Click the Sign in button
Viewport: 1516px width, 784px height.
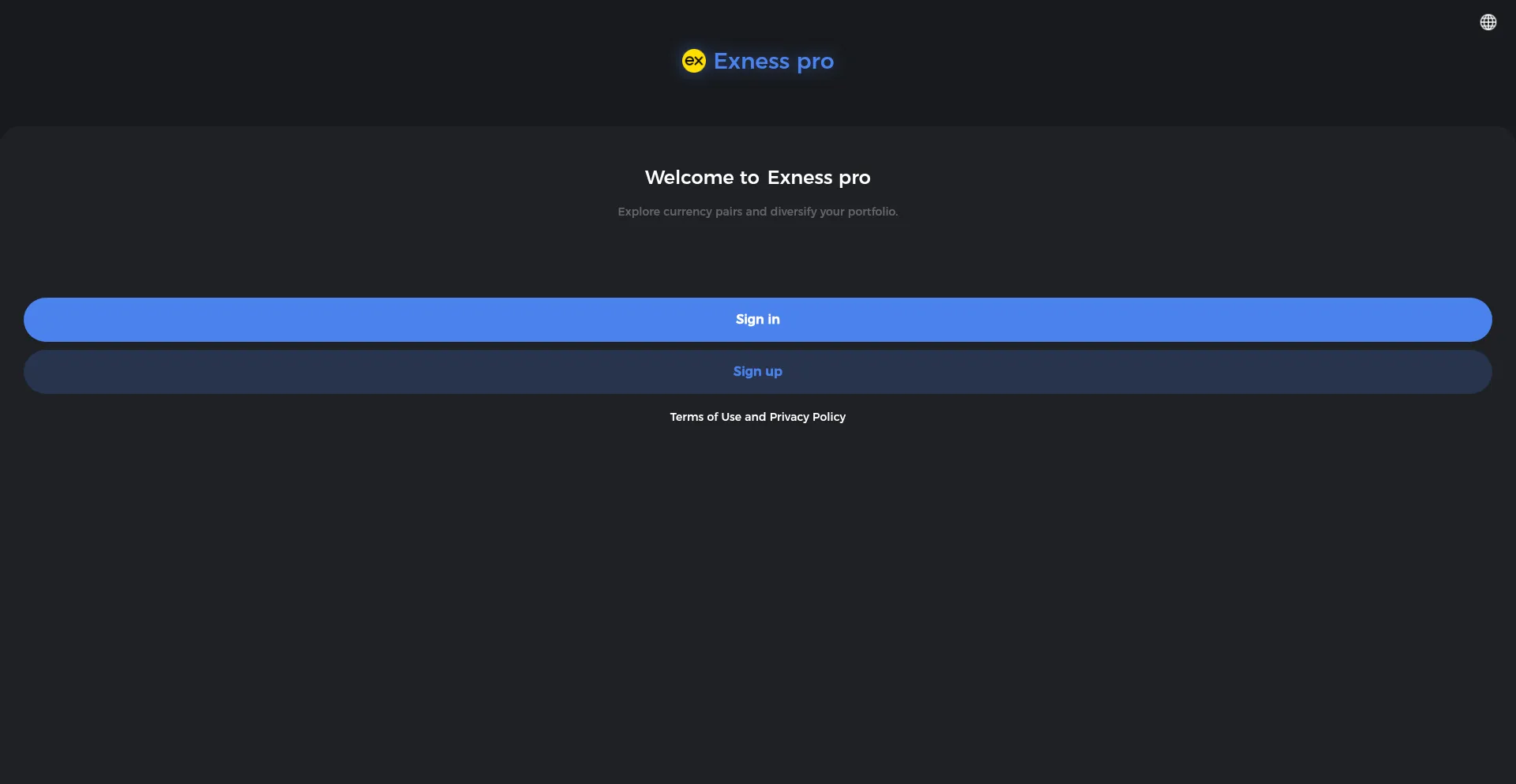(757, 320)
